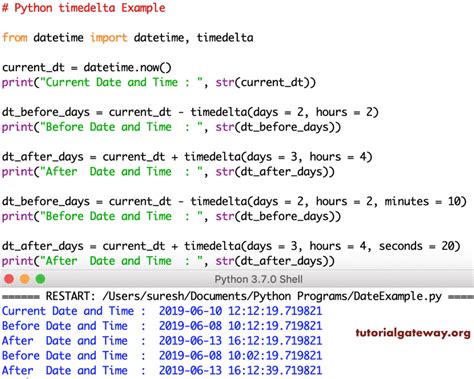Click output '2019-06-08 10:12:19.719821'
Image resolution: width=474 pixels, height=379 pixels.
(x=240, y=326)
